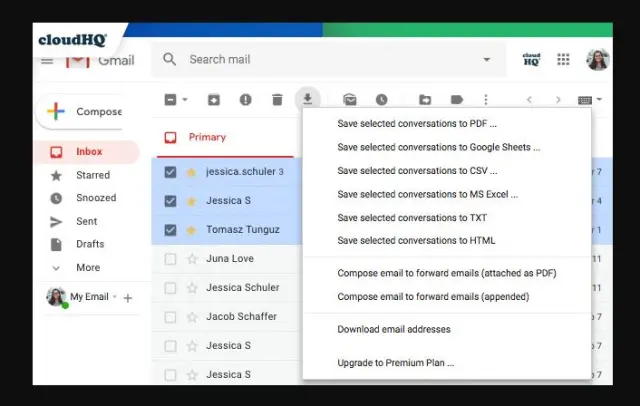Choose Save selected conversations to HTML

[x=416, y=241]
